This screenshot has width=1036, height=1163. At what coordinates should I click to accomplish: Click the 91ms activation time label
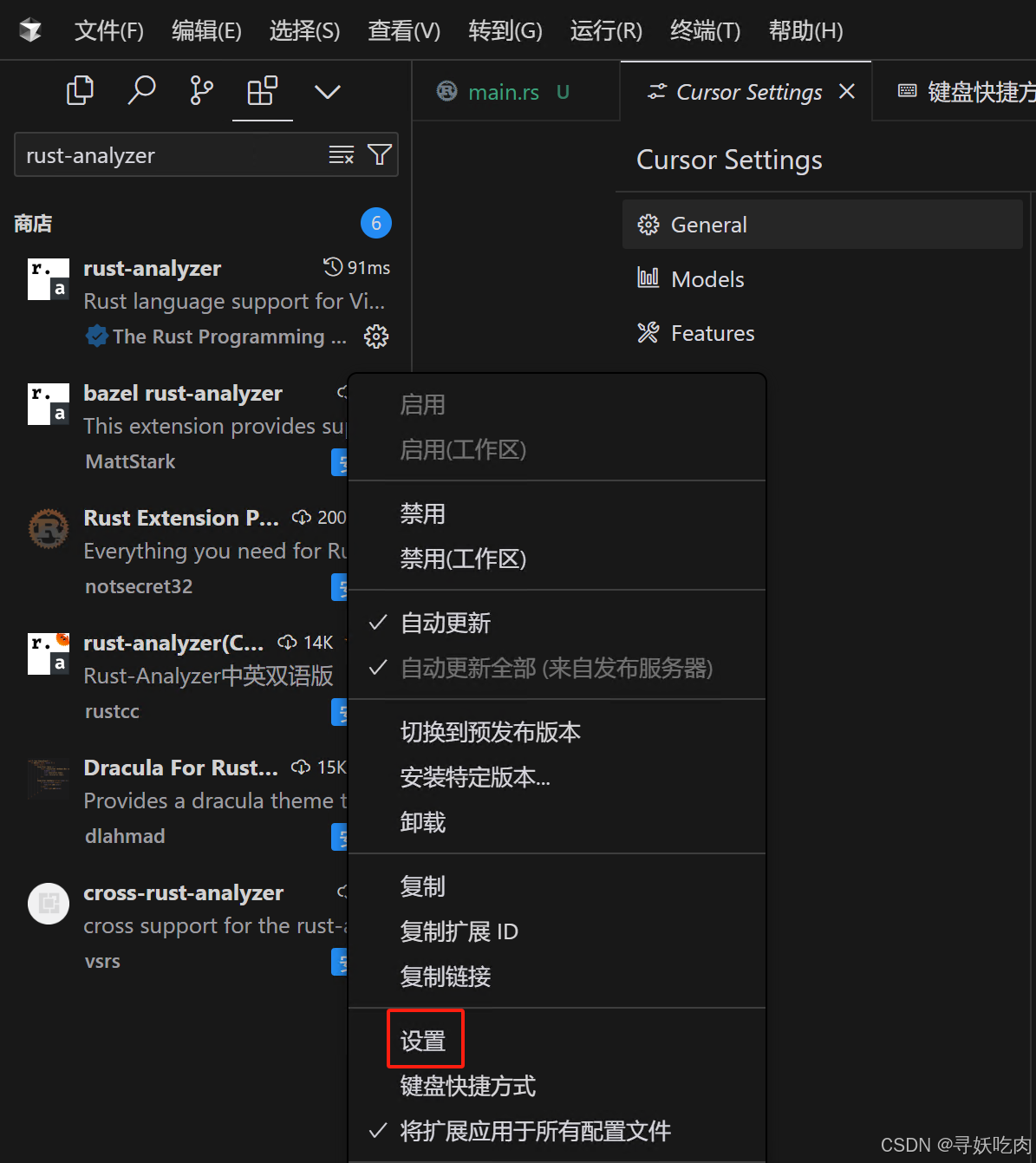357,268
